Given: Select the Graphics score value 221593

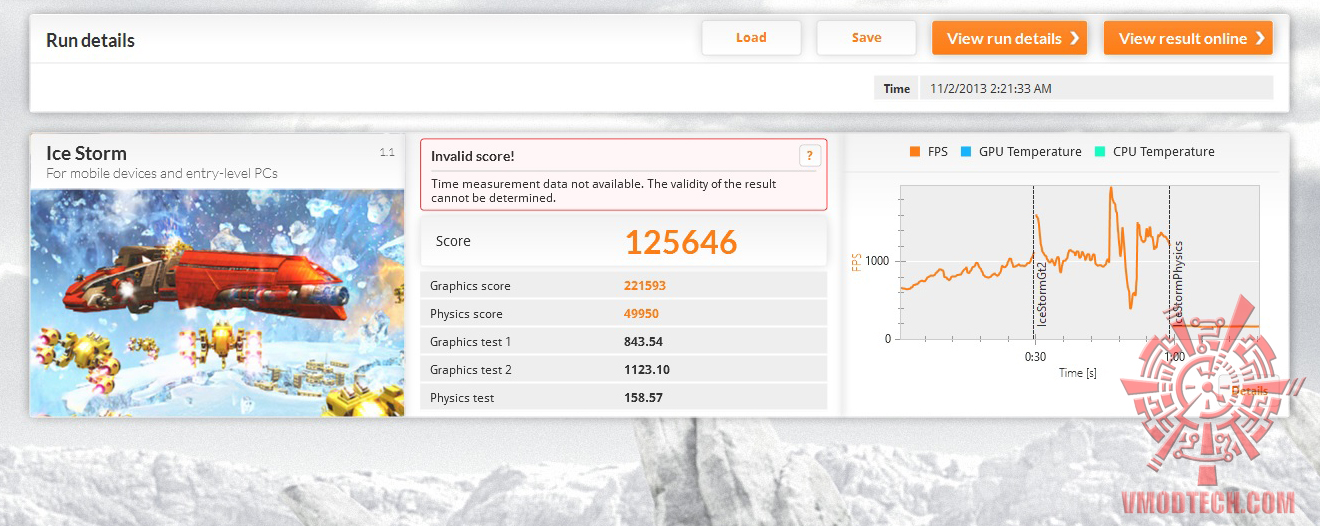Looking at the screenshot, I should click(x=645, y=286).
